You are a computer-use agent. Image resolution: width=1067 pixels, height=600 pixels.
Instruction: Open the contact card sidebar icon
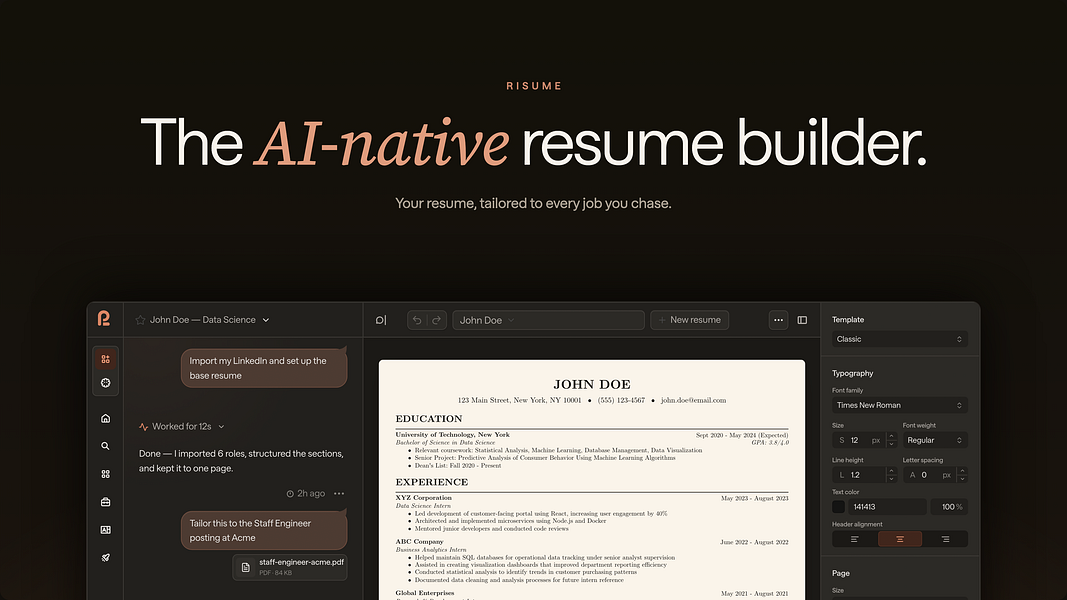[105, 530]
